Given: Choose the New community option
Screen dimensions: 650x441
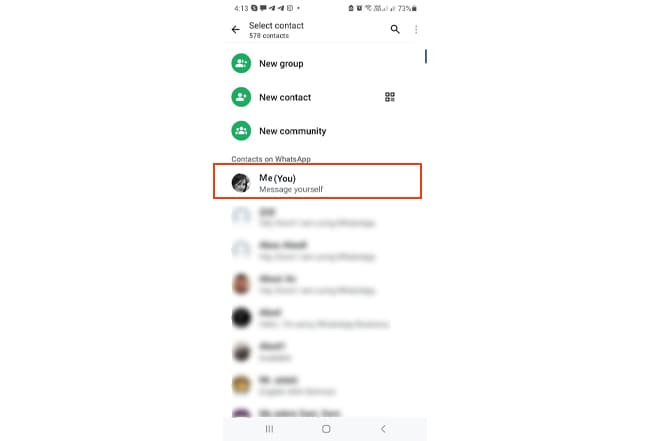Looking at the screenshot, I should tap(293, 131).
